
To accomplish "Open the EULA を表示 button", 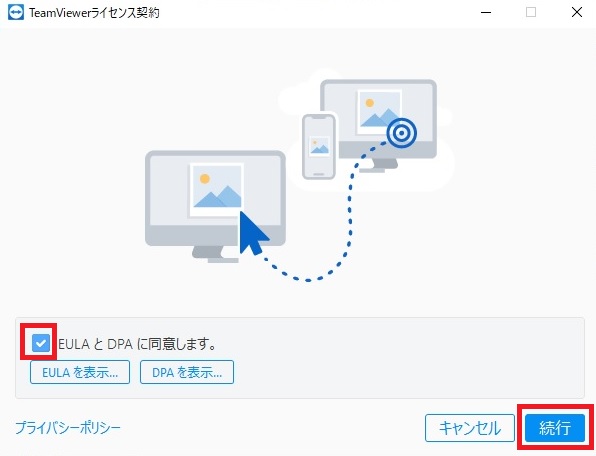I will 80,372.
